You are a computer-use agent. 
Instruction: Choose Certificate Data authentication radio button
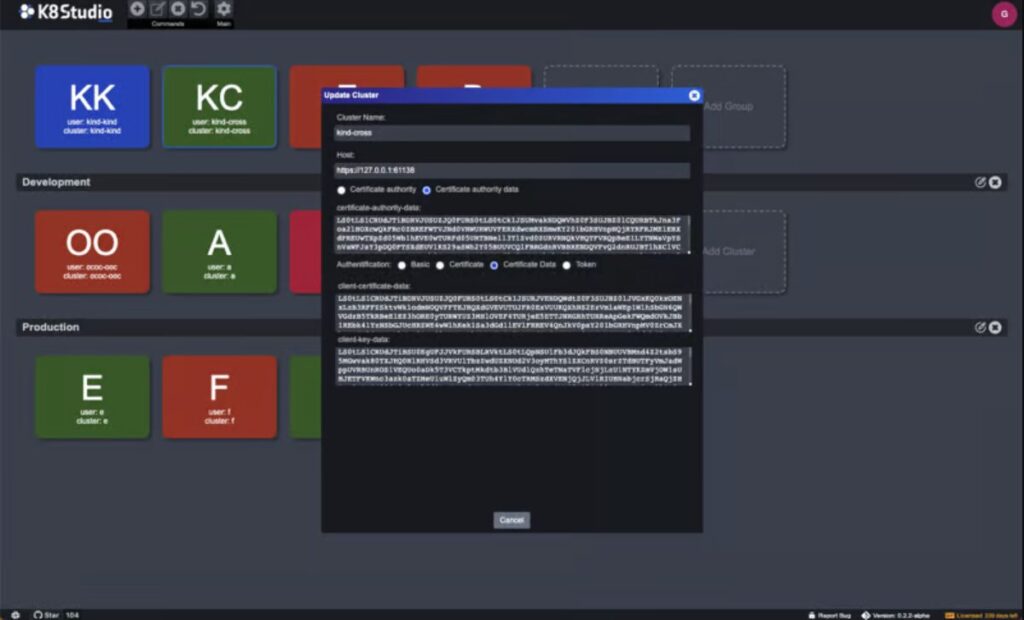[494, 265]
